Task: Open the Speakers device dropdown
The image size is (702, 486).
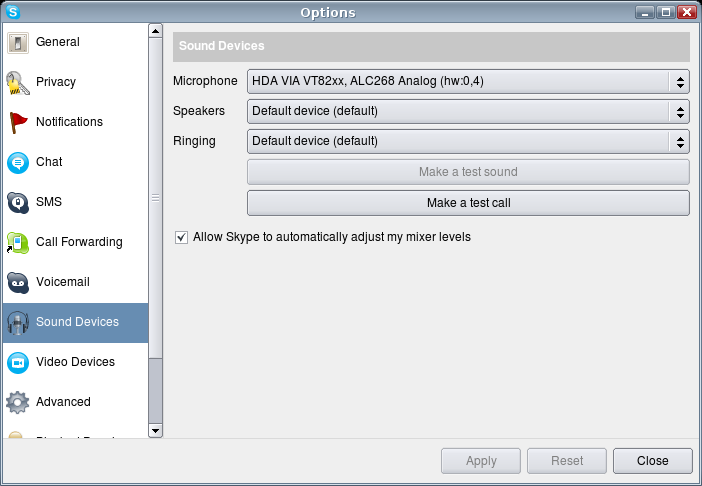Action: click(468, 111)
